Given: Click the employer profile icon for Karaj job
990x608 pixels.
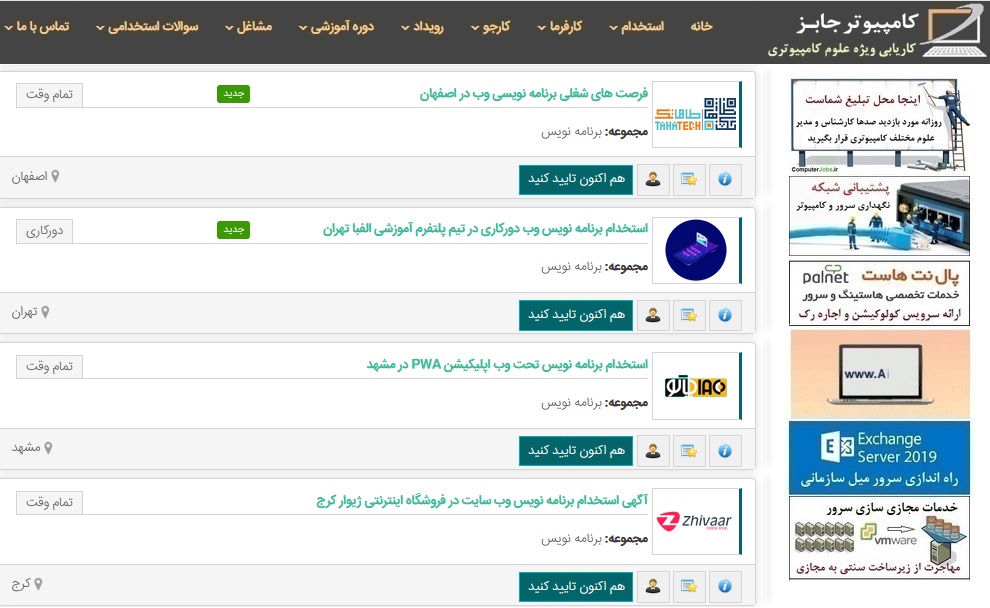Looking at the screenshot, I should (x=653, y=587).
